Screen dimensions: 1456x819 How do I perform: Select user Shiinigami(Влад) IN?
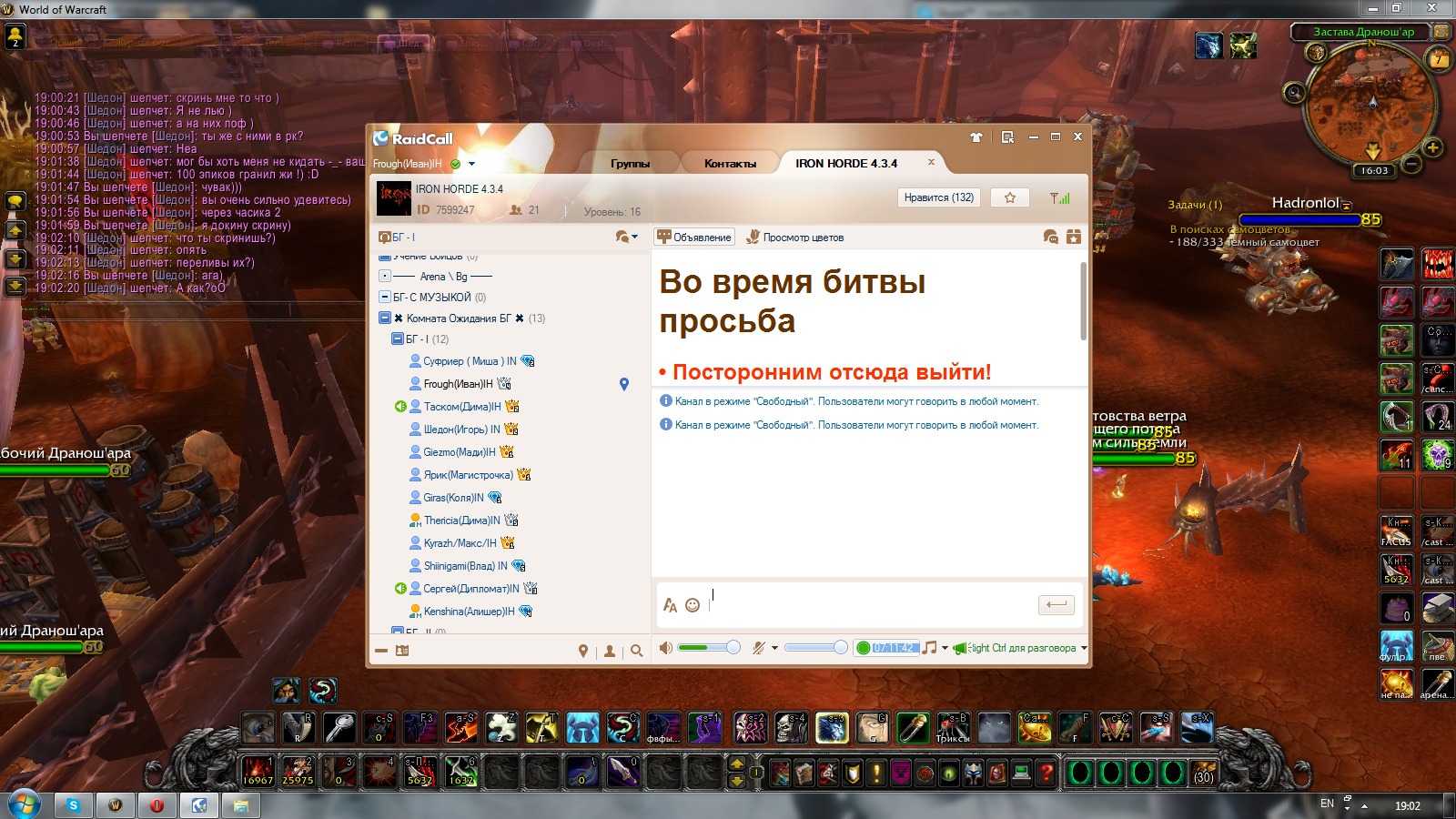point(465,566)
